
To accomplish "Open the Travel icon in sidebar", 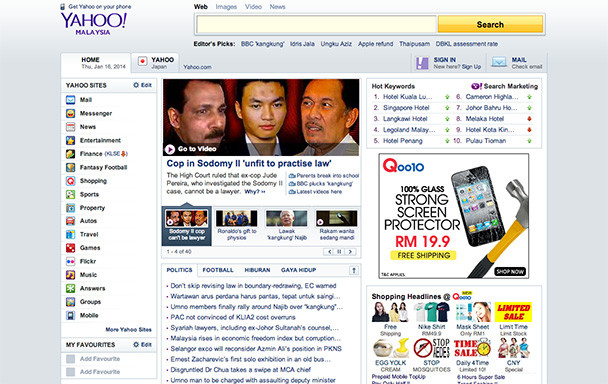I will click(x=70, y=234).
